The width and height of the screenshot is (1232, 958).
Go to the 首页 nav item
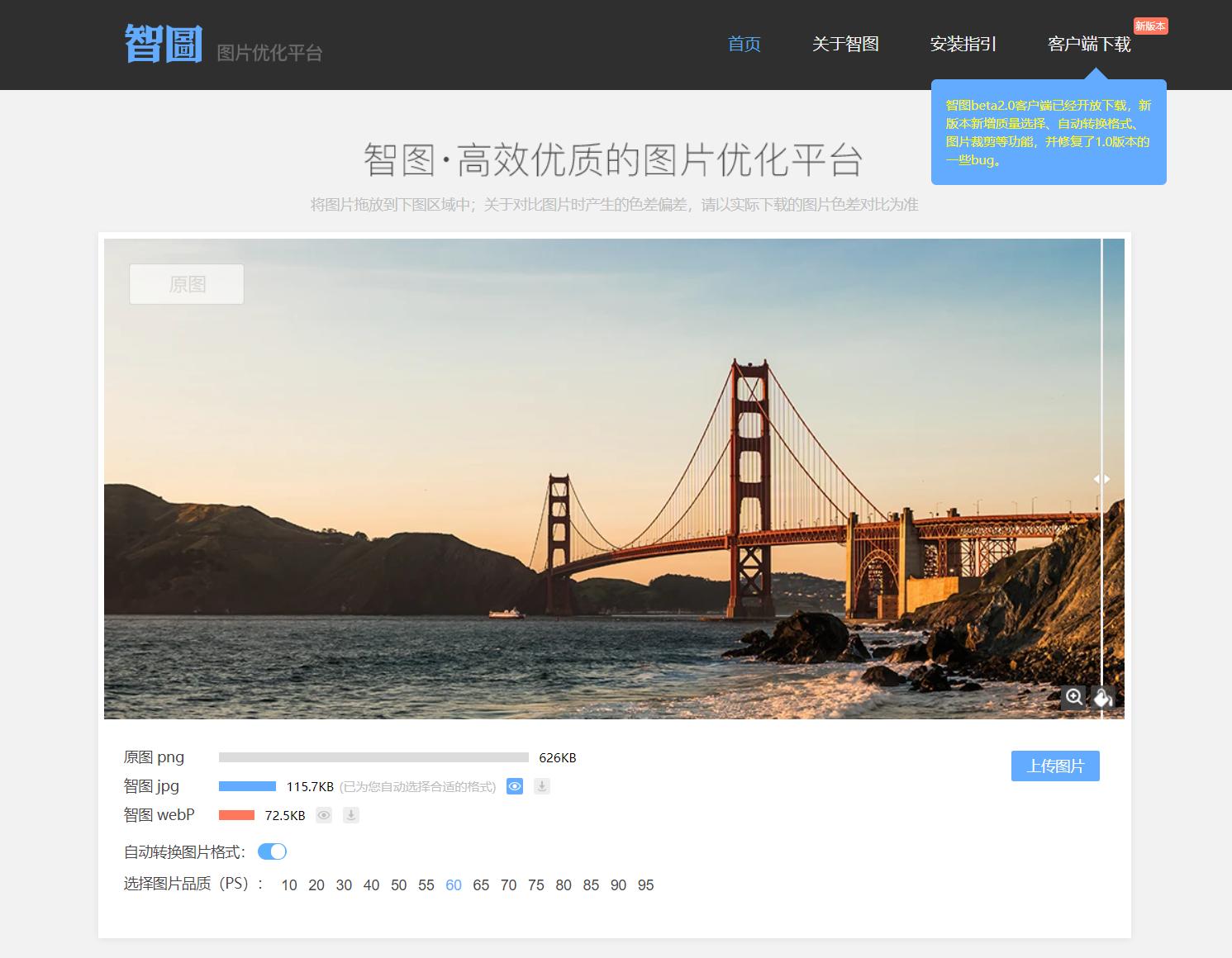744,44
